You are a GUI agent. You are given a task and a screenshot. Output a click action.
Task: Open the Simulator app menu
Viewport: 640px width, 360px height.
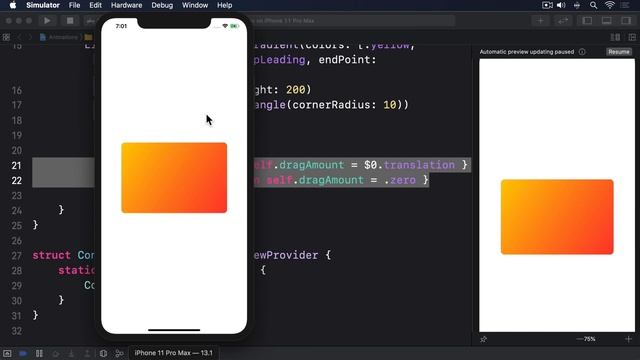pyautogui.click(x=43, y=5)
